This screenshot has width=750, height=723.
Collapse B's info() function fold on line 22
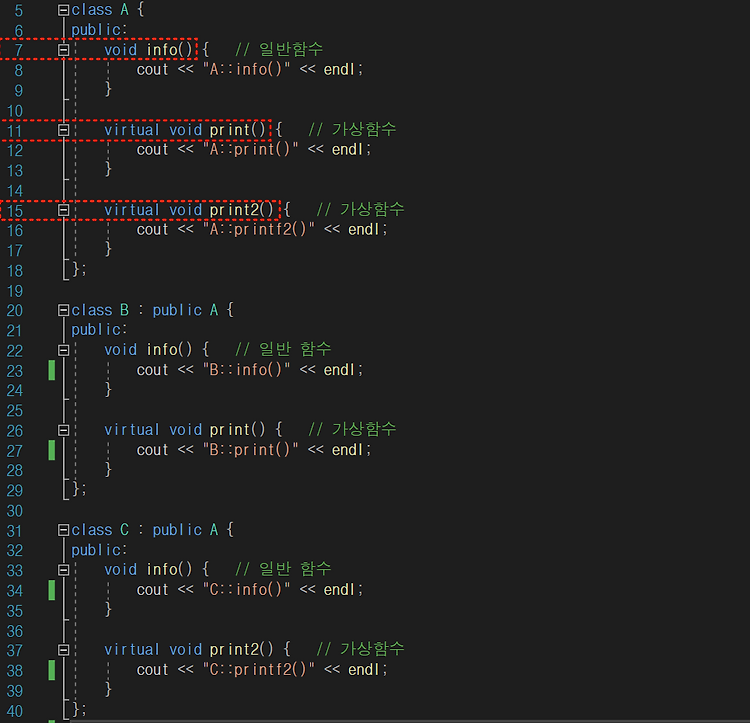[64, 350]
